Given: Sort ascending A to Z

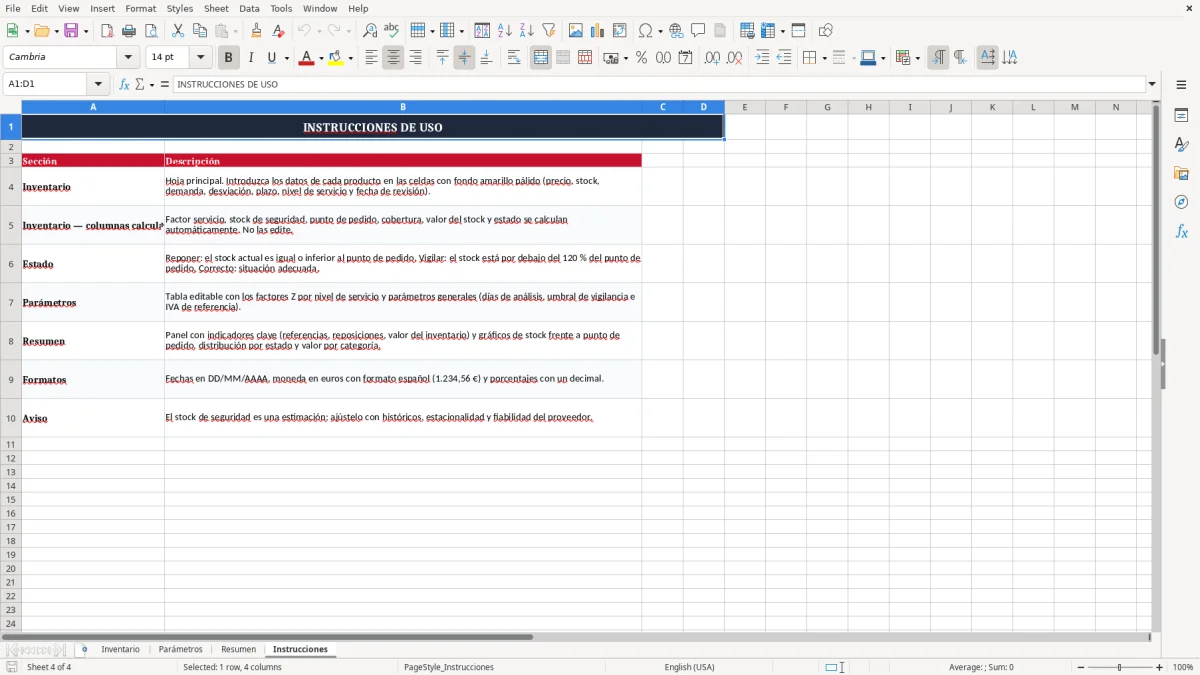Looking at the screenshot, I should tap(504, 31).
